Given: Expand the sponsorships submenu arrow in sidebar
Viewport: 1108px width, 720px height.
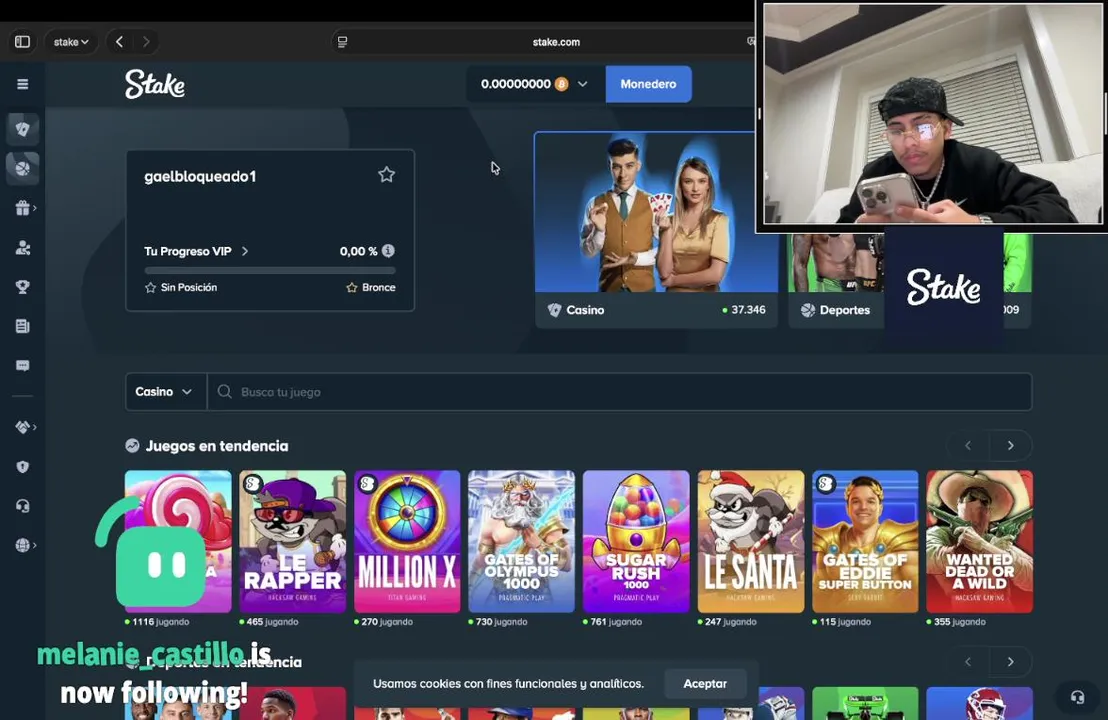Looking at the screenshot, I should coord(35,427).
